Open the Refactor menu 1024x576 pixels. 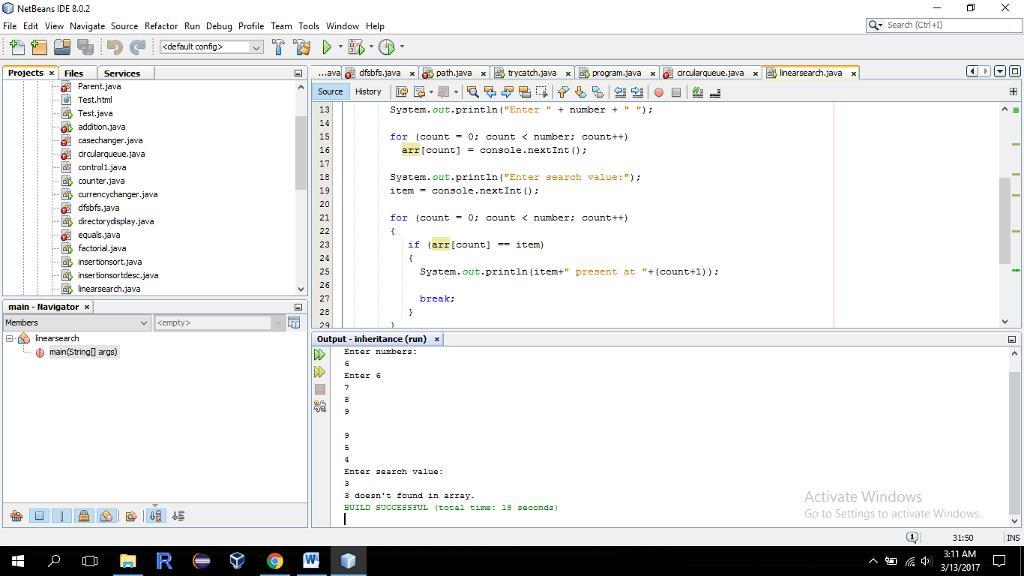[160, 26]
